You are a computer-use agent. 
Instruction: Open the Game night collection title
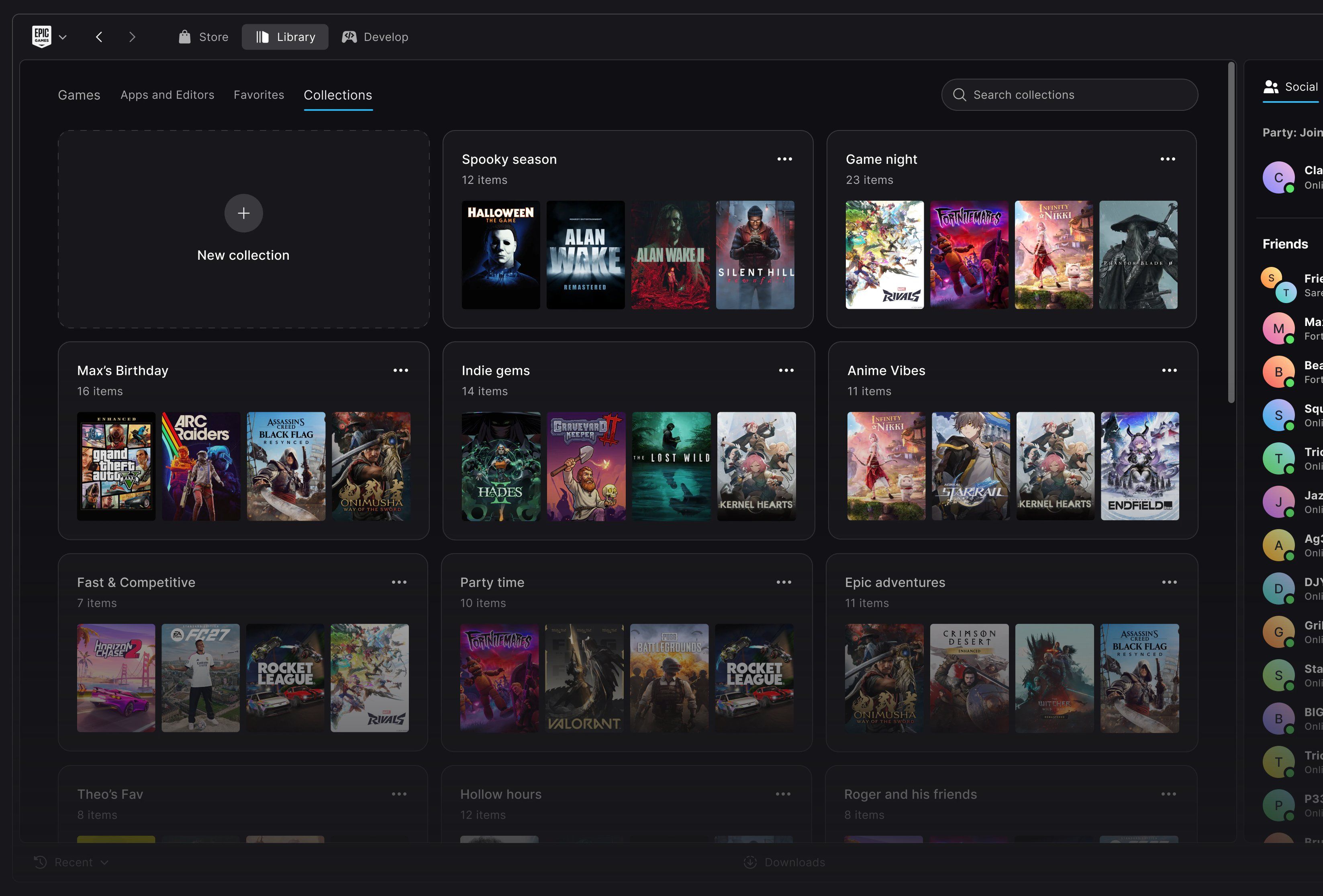881,159
